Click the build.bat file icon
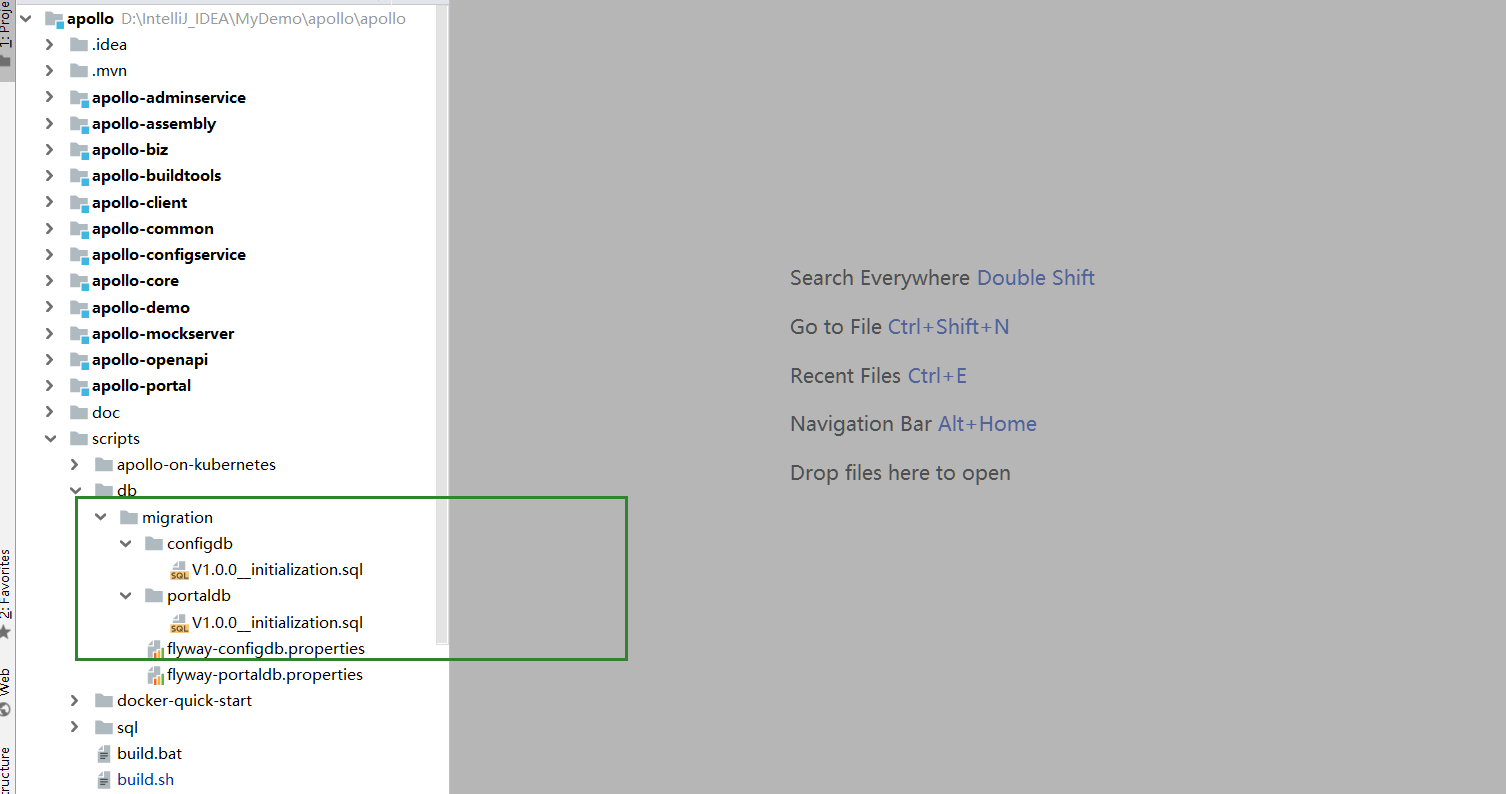Viewport: 1506px width, 794px height. [104, 754]
